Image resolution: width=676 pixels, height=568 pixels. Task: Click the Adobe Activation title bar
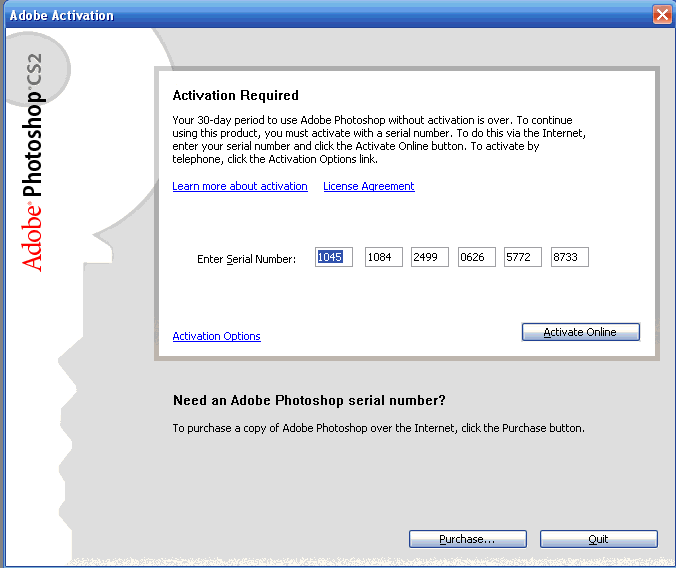point(300,15)
